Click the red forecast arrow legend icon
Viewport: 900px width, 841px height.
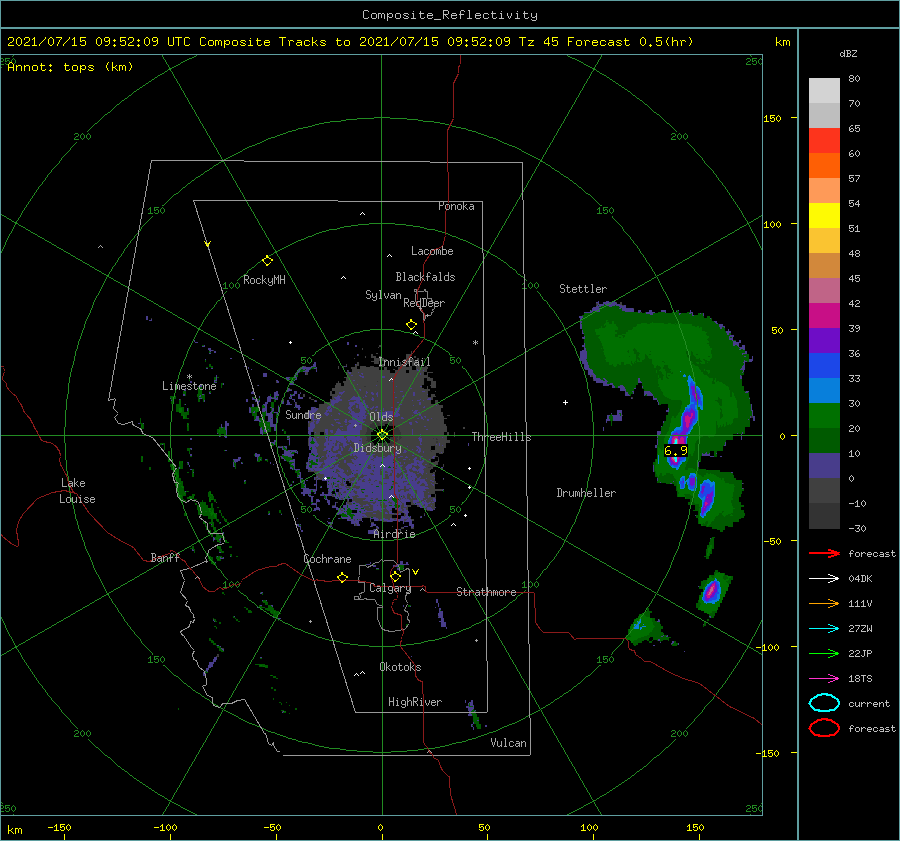pyautogui.click(x=824, y=553)
